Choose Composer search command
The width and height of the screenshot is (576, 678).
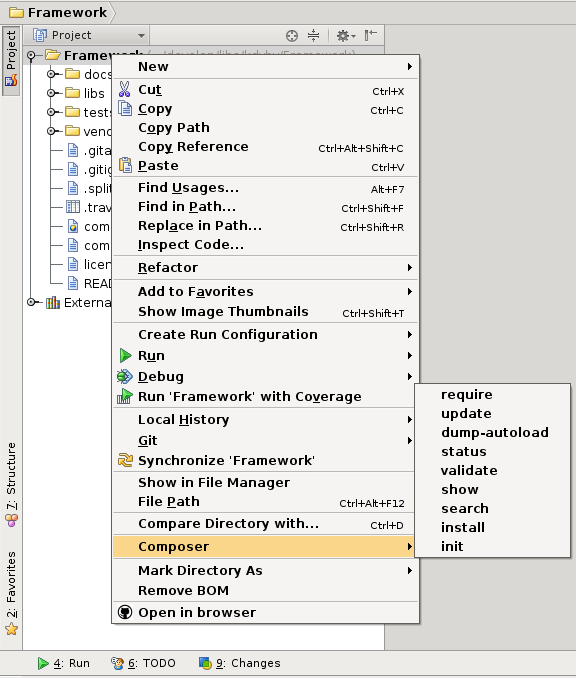point(493,508)
